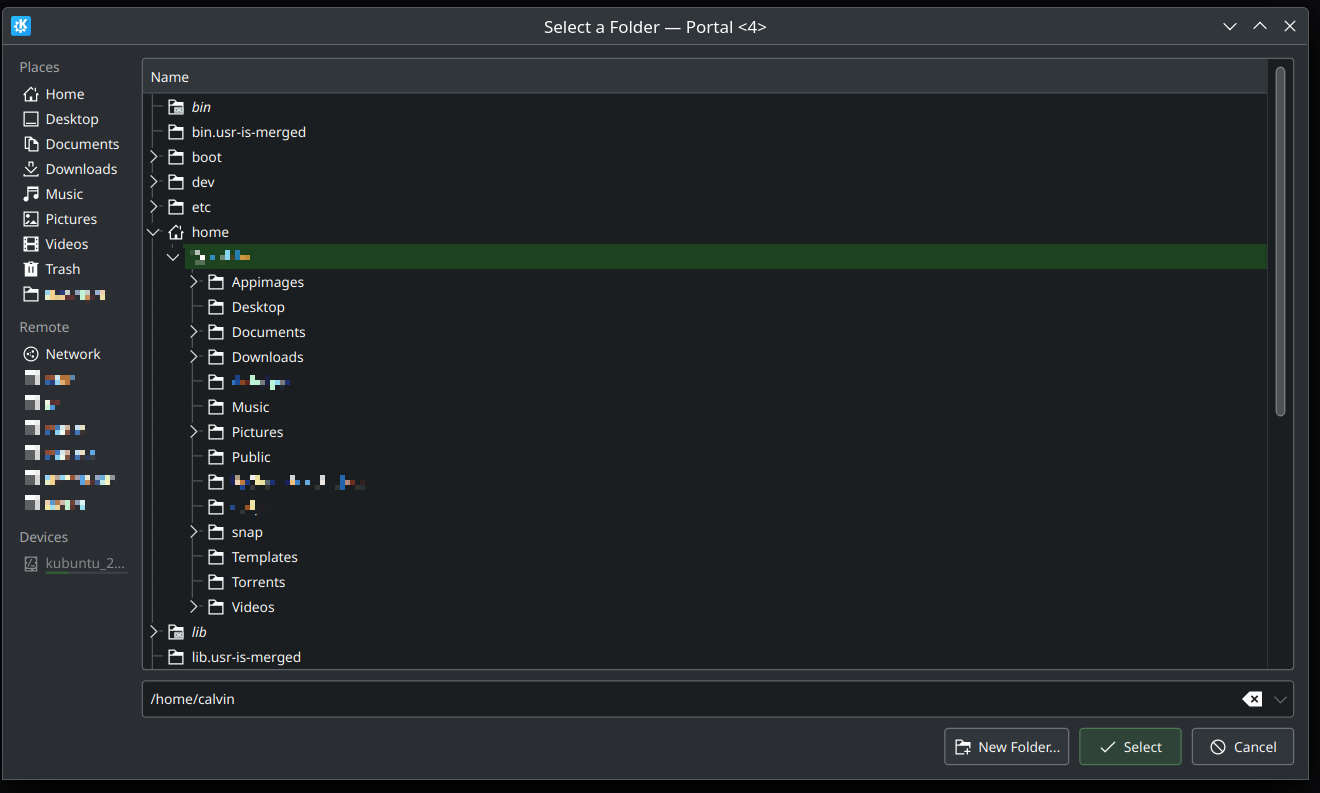Viewport: 1320px width, 793px height.
Task: Expand the Appimages folder
Action: [x=194, y=282]
